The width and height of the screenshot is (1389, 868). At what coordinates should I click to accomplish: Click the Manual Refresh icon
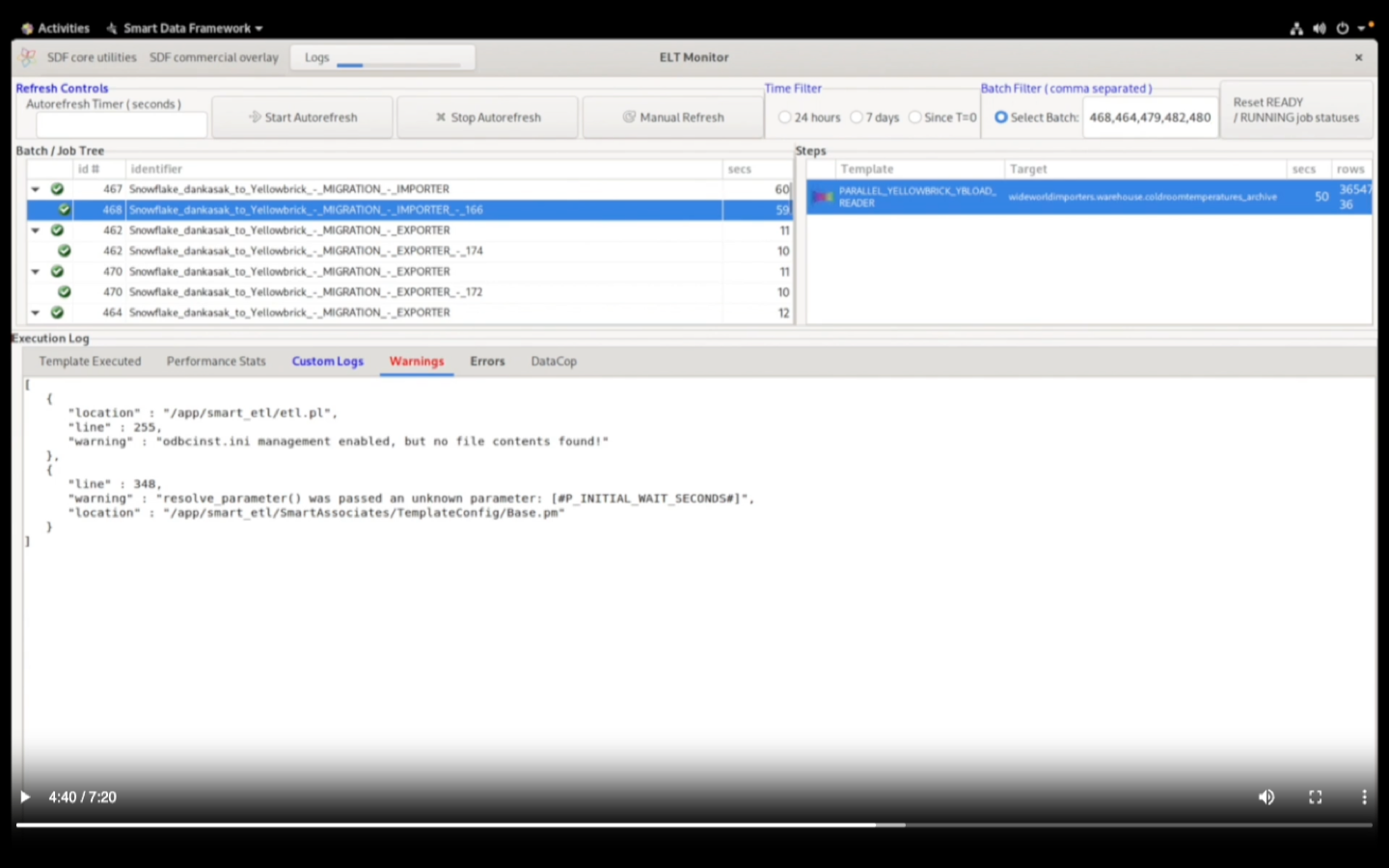coord(628,117)
